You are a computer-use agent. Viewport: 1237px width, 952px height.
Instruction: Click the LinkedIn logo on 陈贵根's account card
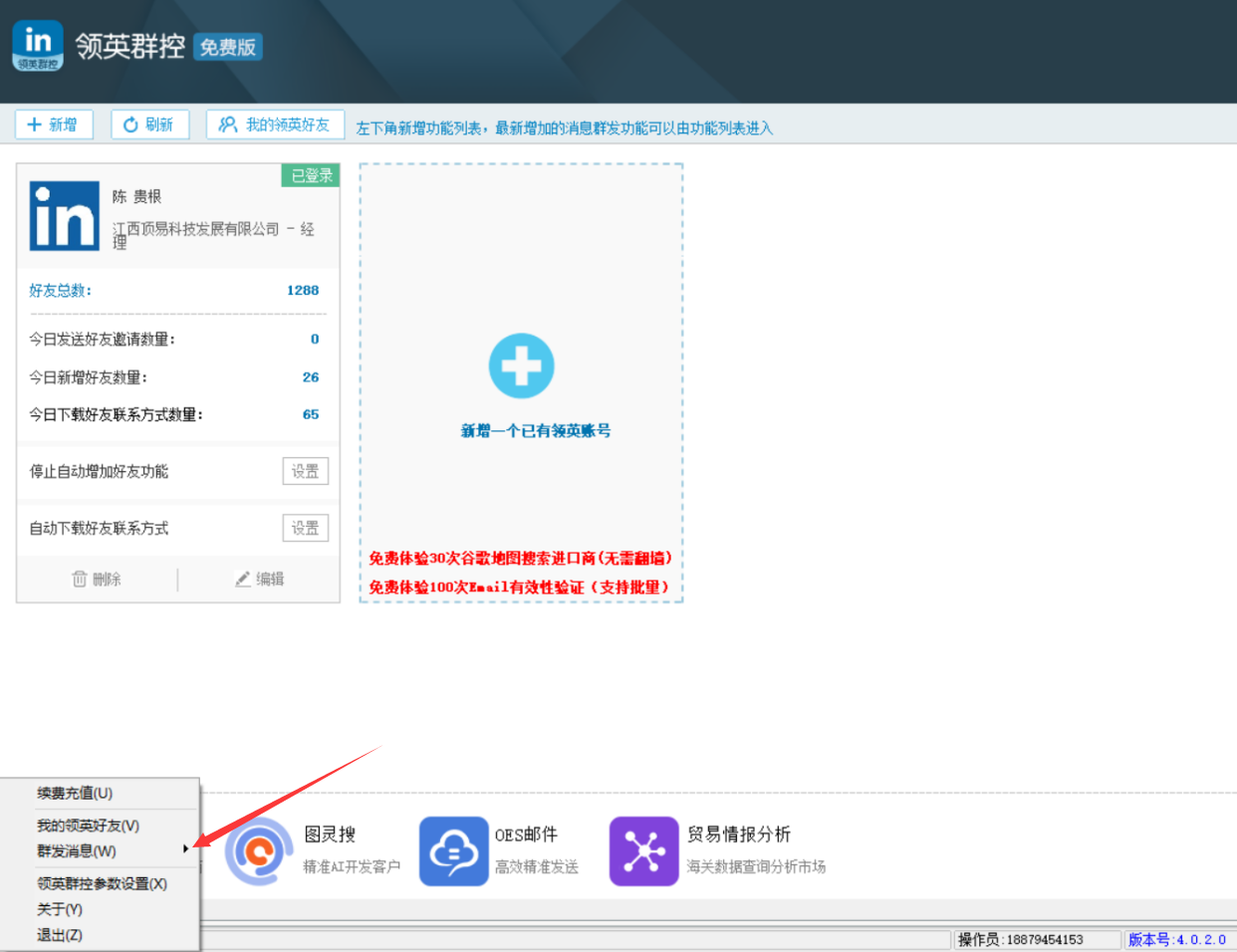65,216
